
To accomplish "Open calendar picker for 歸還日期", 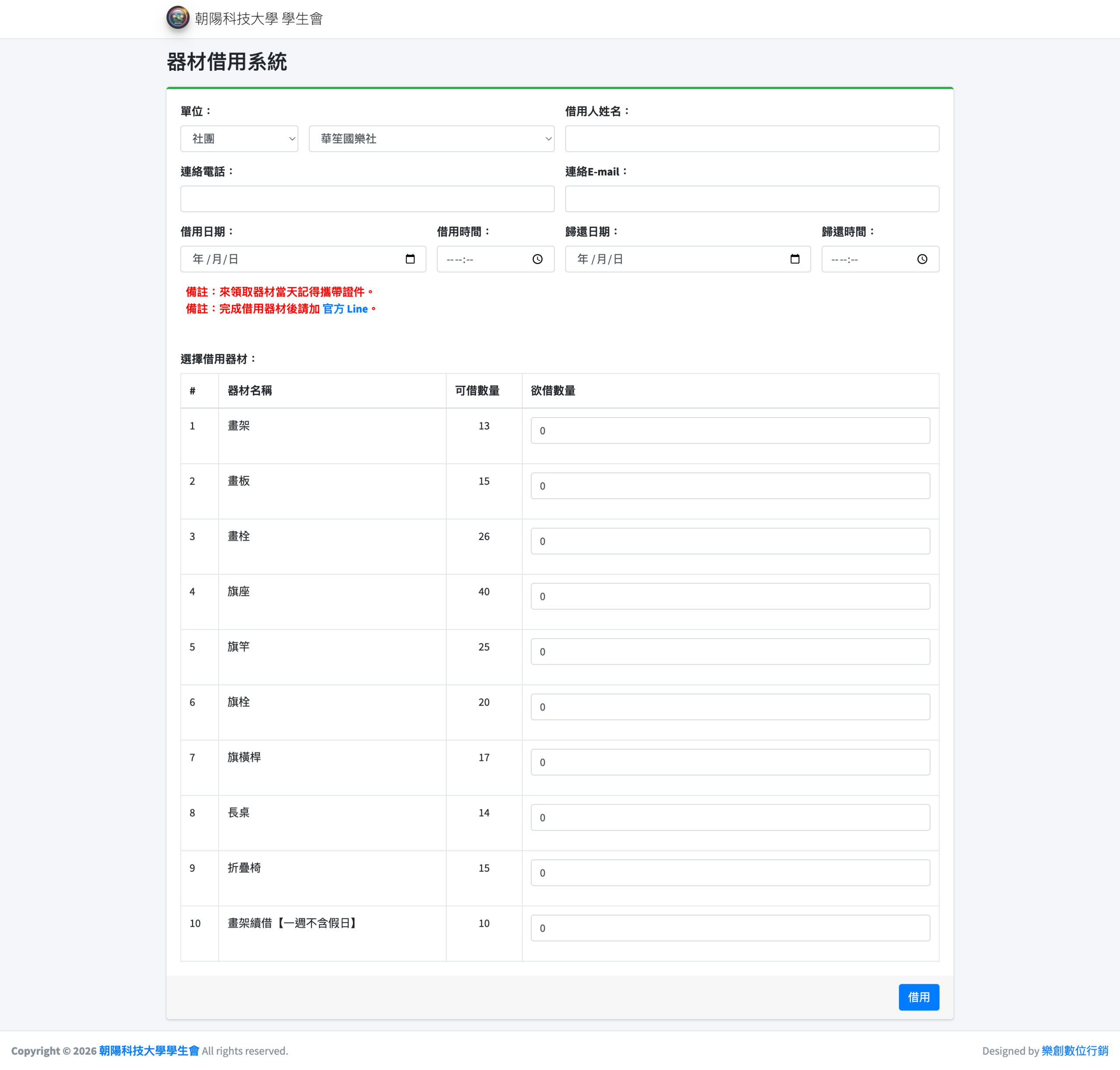I will 794,259.
